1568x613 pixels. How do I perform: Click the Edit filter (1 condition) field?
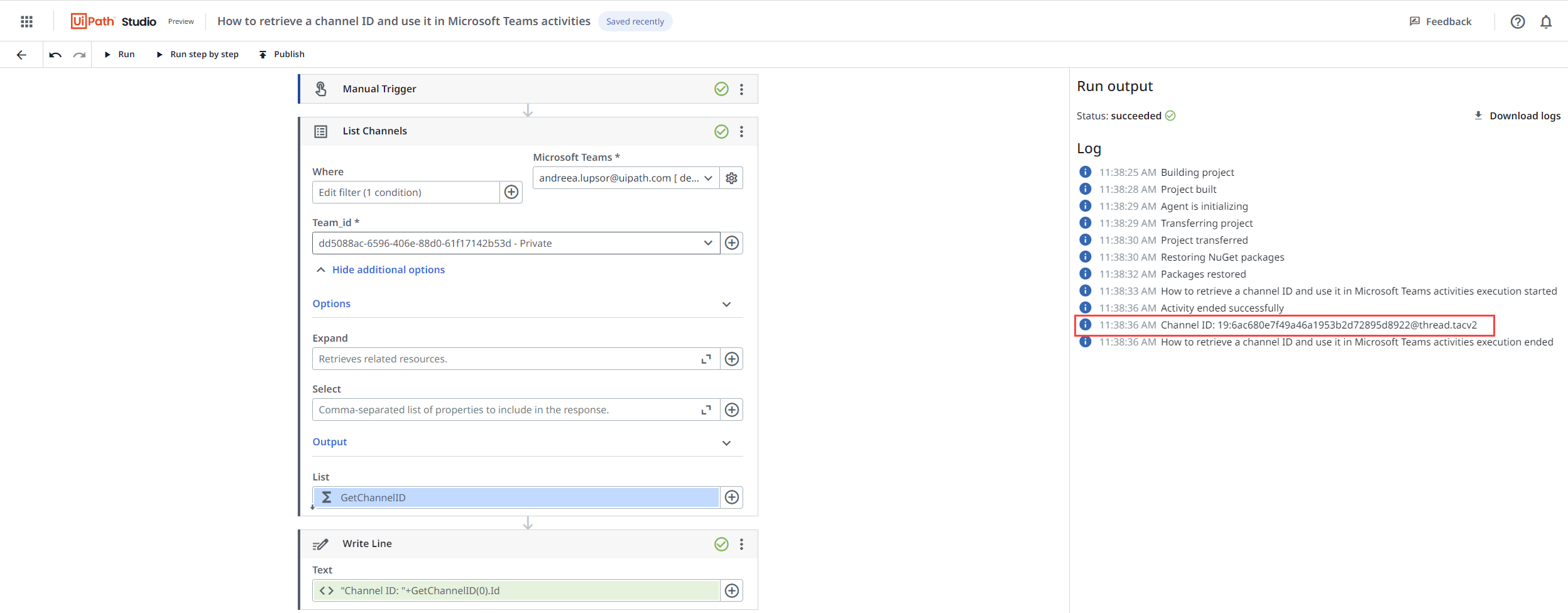point(406,192)
